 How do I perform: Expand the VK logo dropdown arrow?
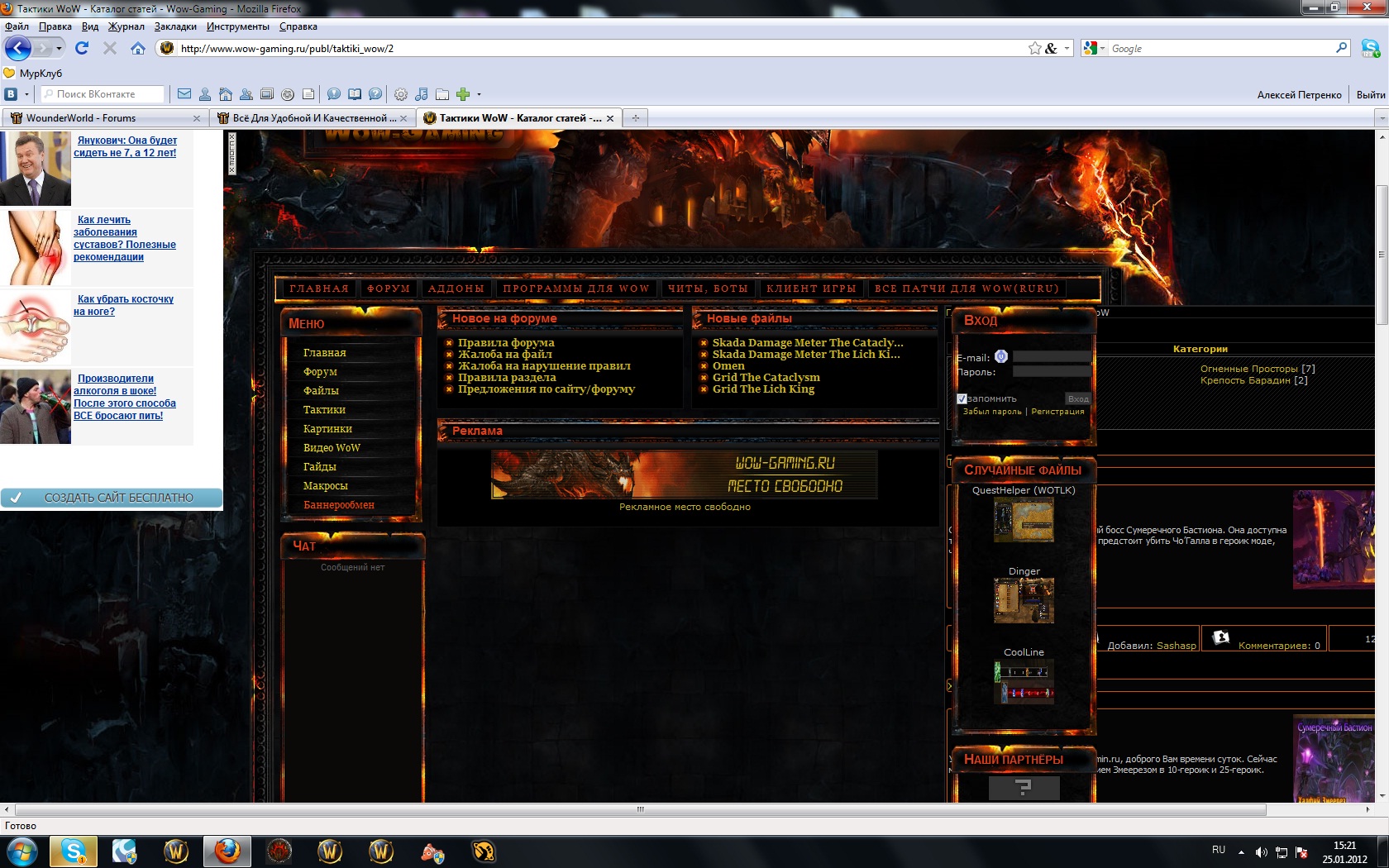point(26,94)
